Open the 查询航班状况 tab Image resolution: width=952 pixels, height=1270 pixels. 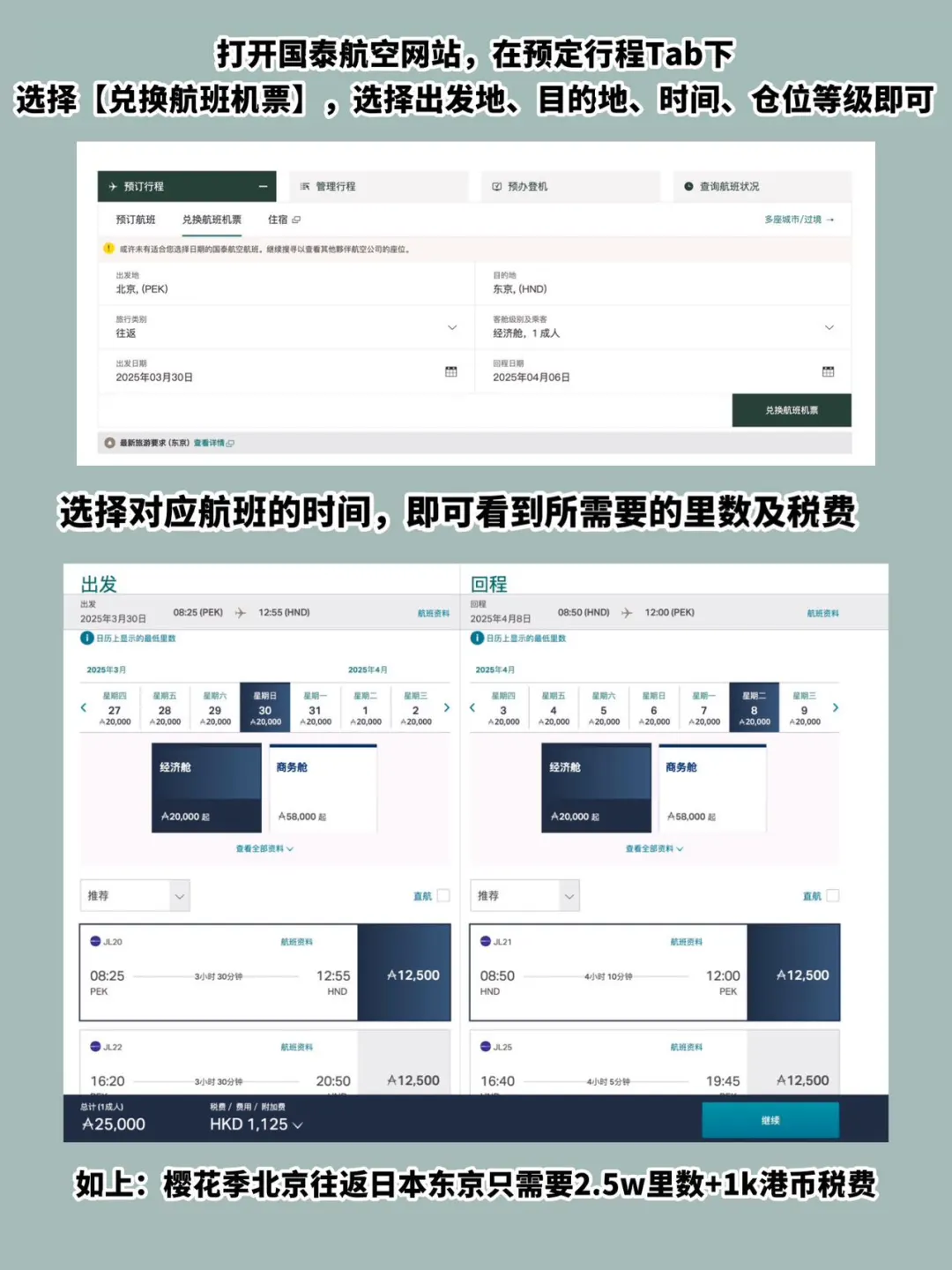[762, 186]
